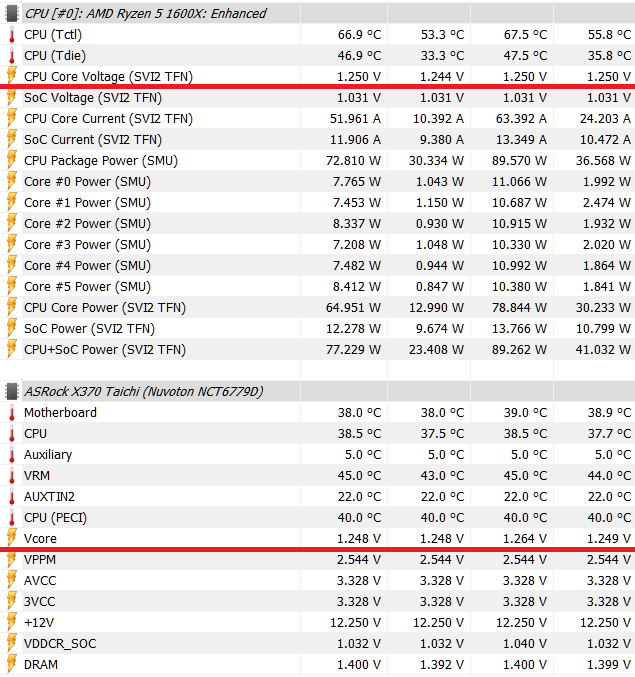This screenshot has width=635, height=677.
Task: Click the 8.412 W Core #5 current power
Action: point(357,287)
